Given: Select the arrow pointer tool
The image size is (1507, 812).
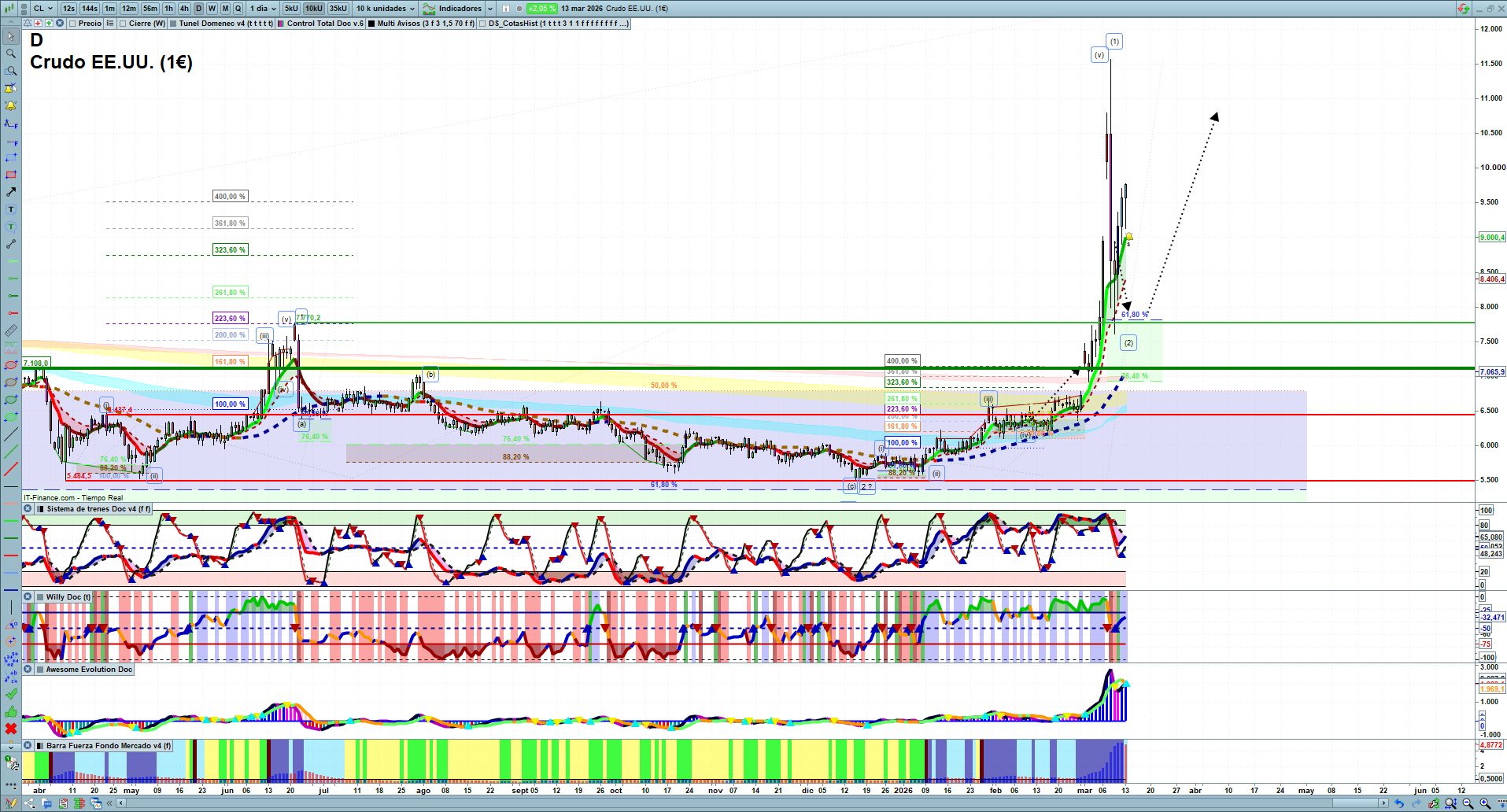Looking at the screenshot, I should click(x=11, y=36).
